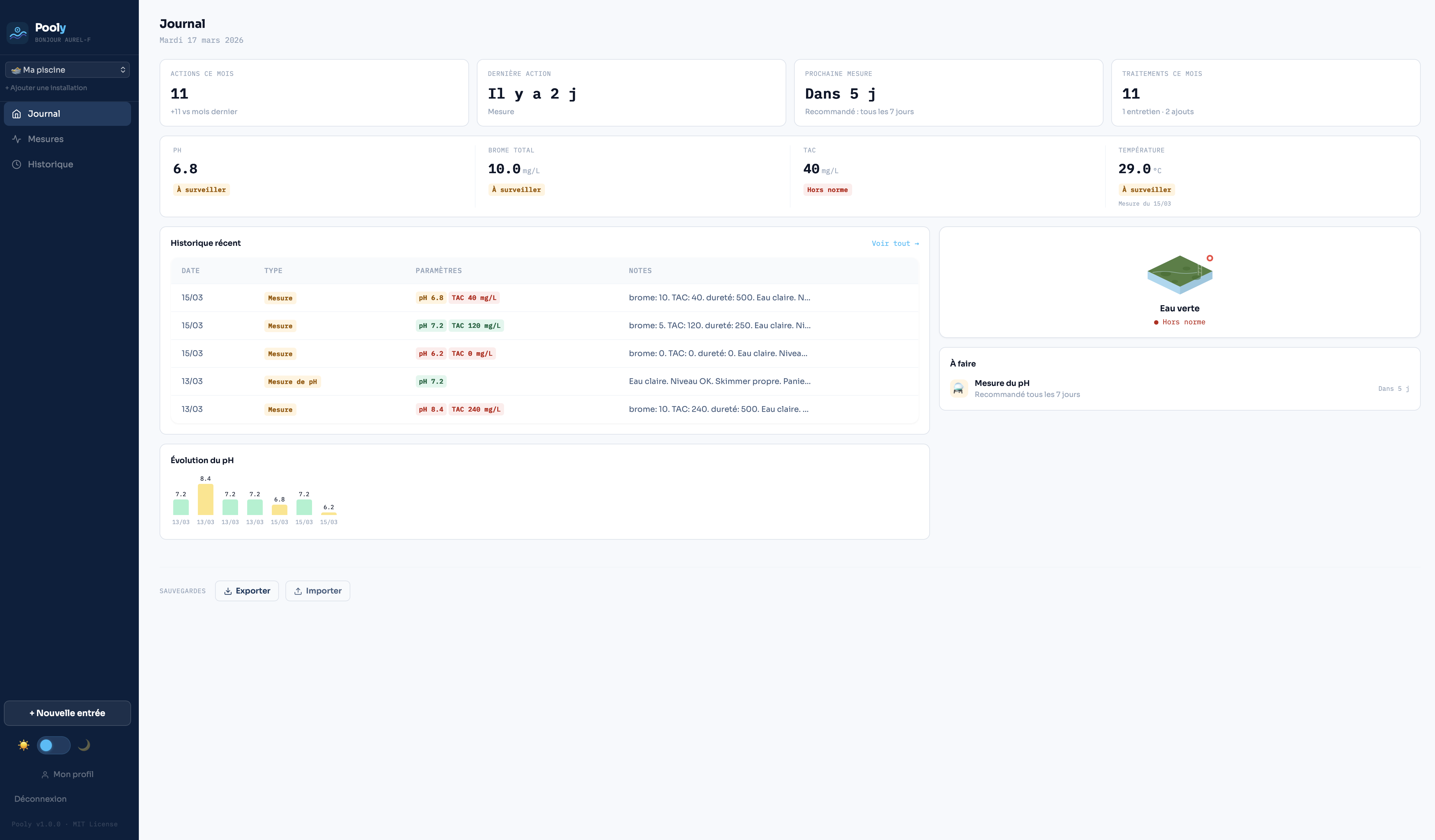The width and height of the screenshot is (1435, 840).
Task: Open the Ma piscine installation selector
Action: click(67, 69)
